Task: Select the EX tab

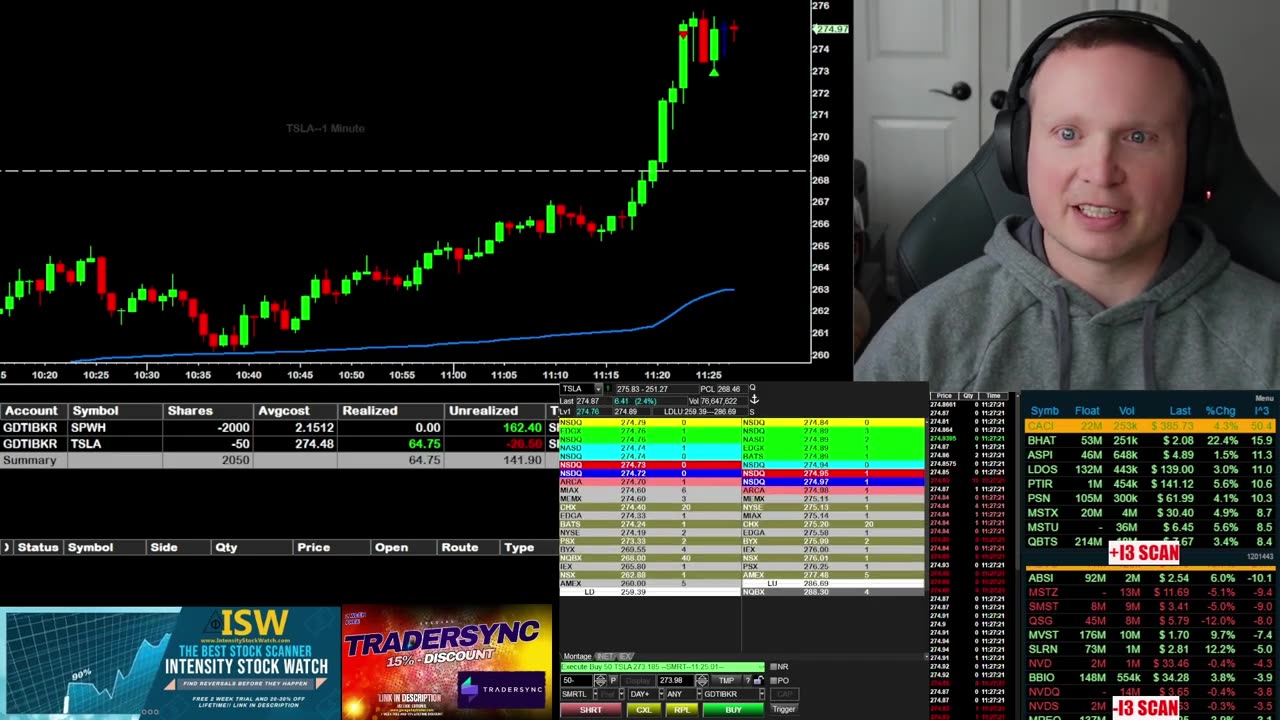Action: (626, 656)
